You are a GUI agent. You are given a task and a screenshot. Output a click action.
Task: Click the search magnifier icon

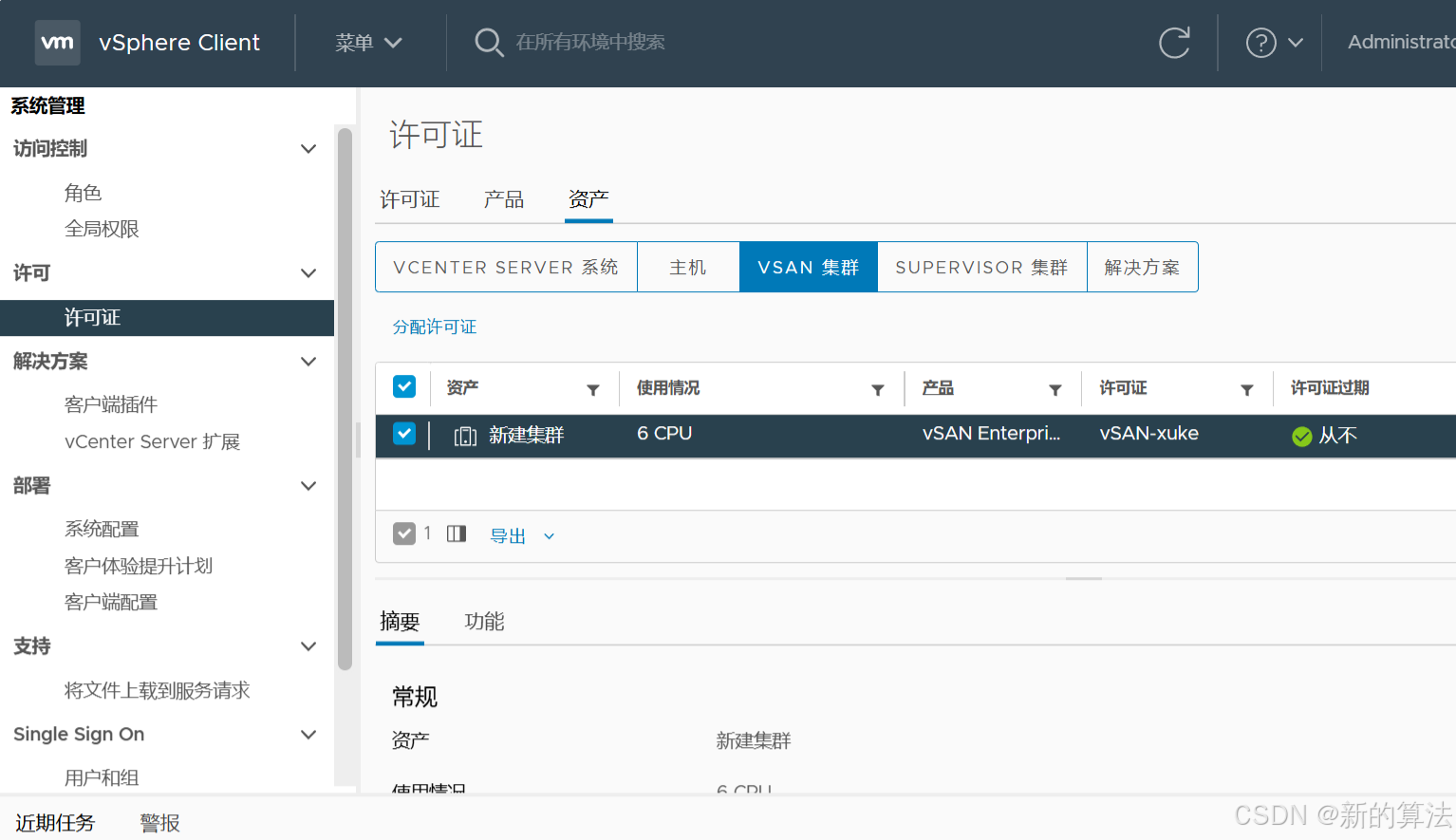(489, 43)
